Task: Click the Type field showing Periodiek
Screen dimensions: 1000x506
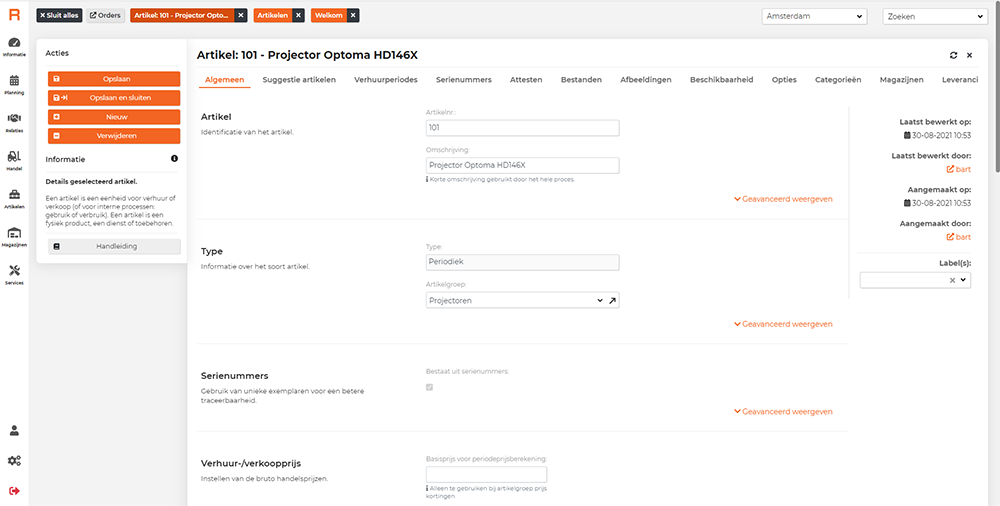Action: pos(522,262)
